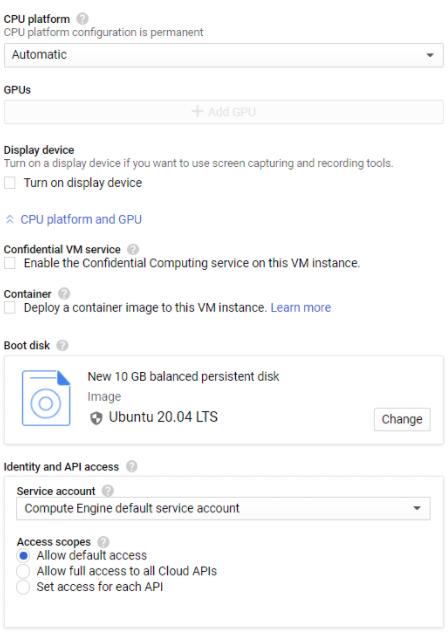The height and width of the screenshot is (635, 448).
Task: Click help icon for Identity and API access
Action: pos(131,467)
